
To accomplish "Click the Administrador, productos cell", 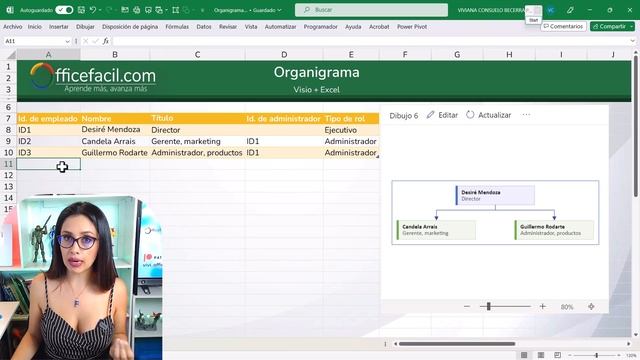I will (x=197, y=153).
